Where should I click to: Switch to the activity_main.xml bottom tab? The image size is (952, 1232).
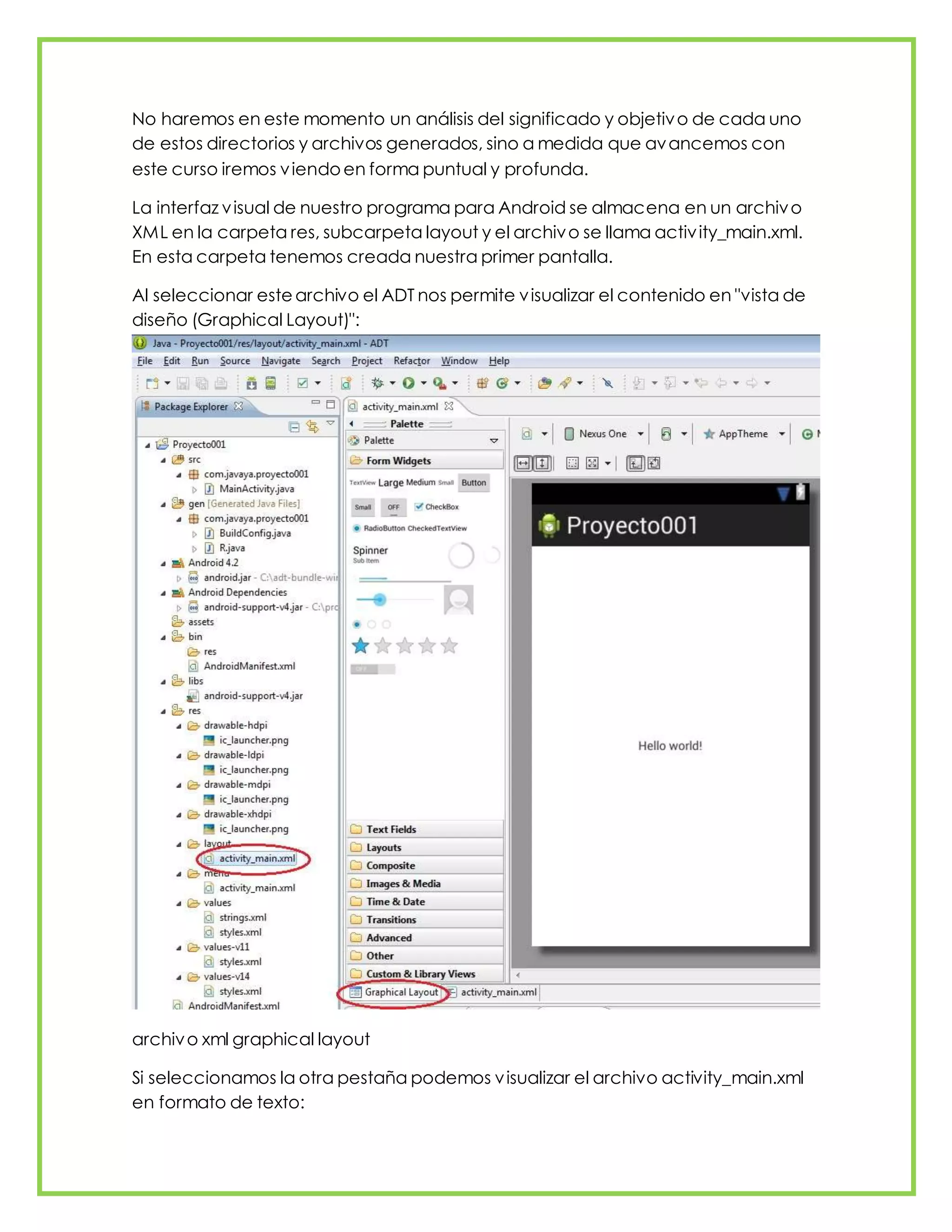click(x=492, y=992)
